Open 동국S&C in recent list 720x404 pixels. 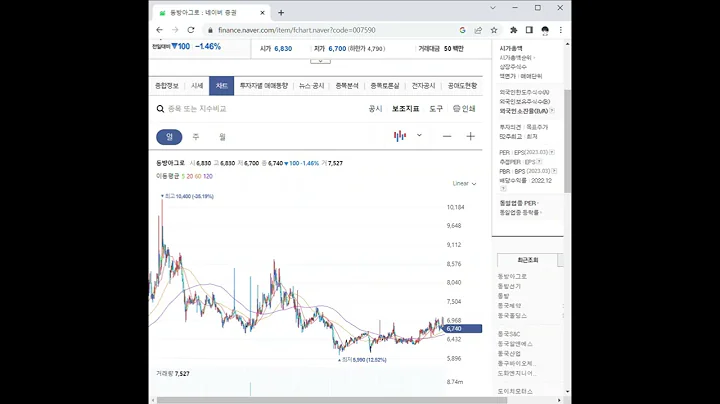tap(509, 334)
